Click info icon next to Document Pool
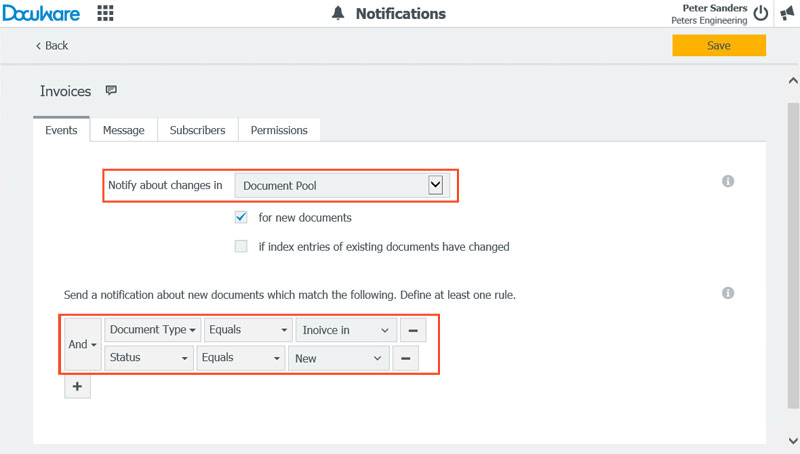The width and height of the screenshot is (800, 454). (728, 181)
